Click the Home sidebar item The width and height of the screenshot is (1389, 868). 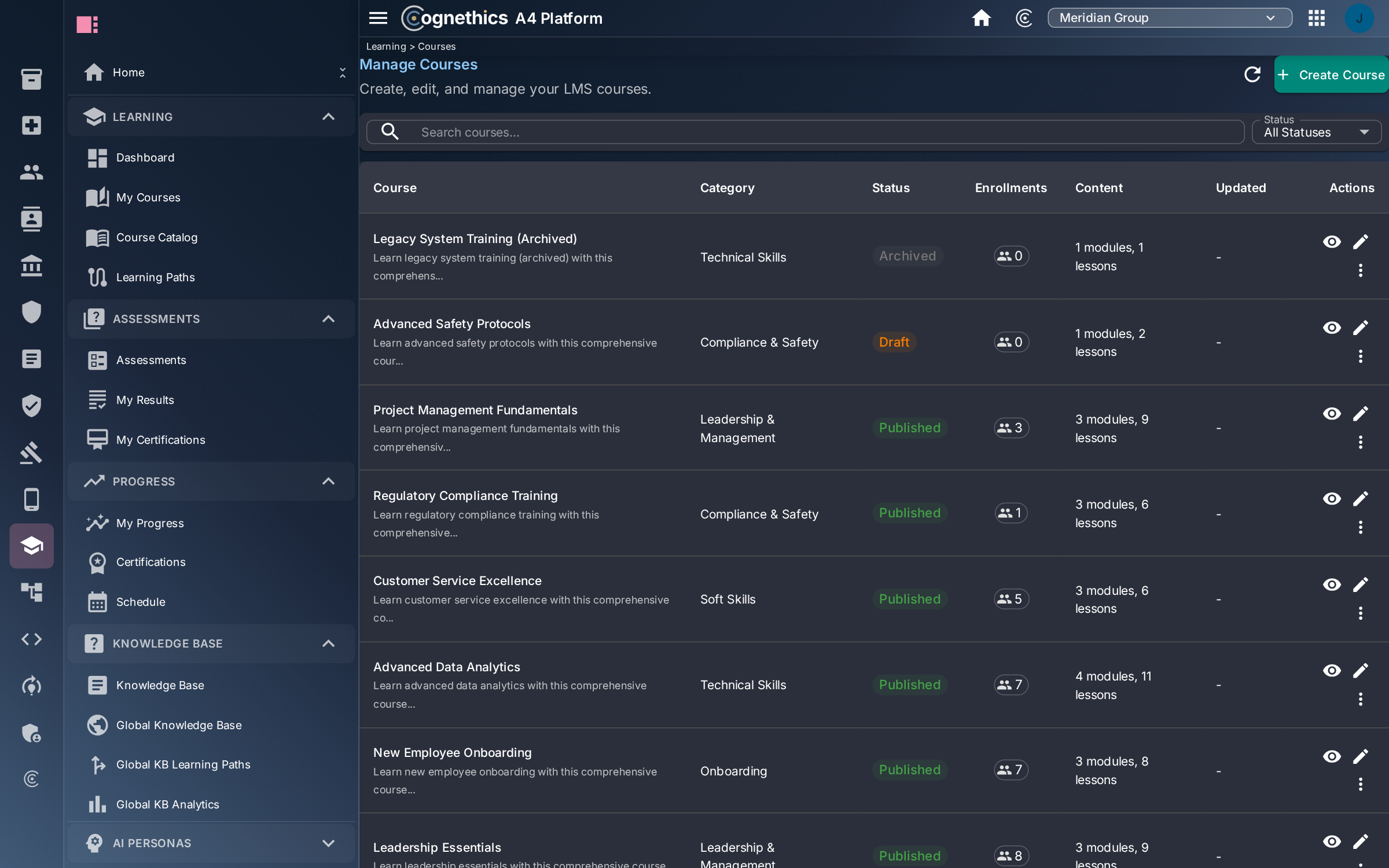click(x=211, y=72)
